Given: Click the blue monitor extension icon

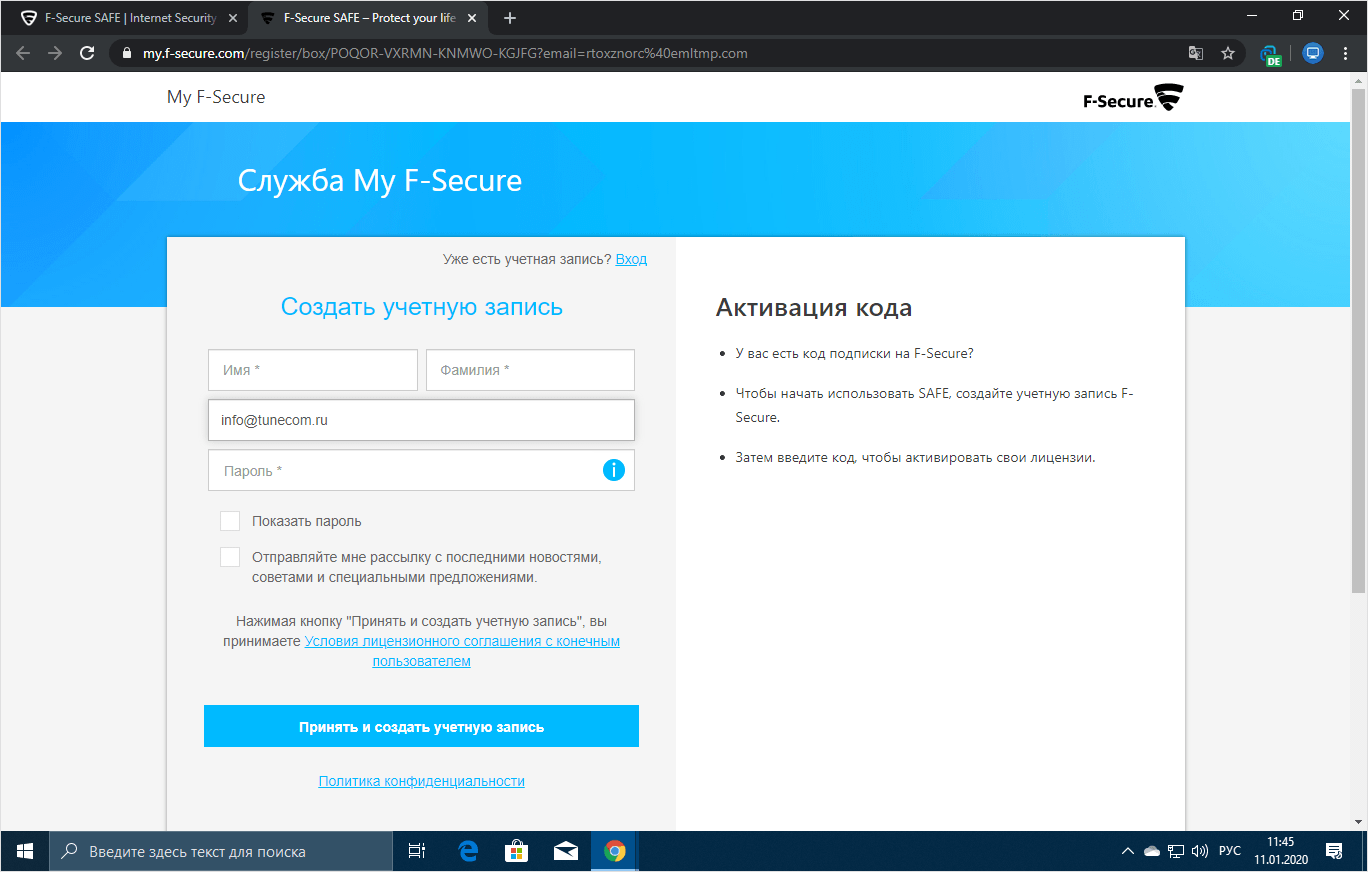Looking at the screenshot, I should pos(1313,53).
